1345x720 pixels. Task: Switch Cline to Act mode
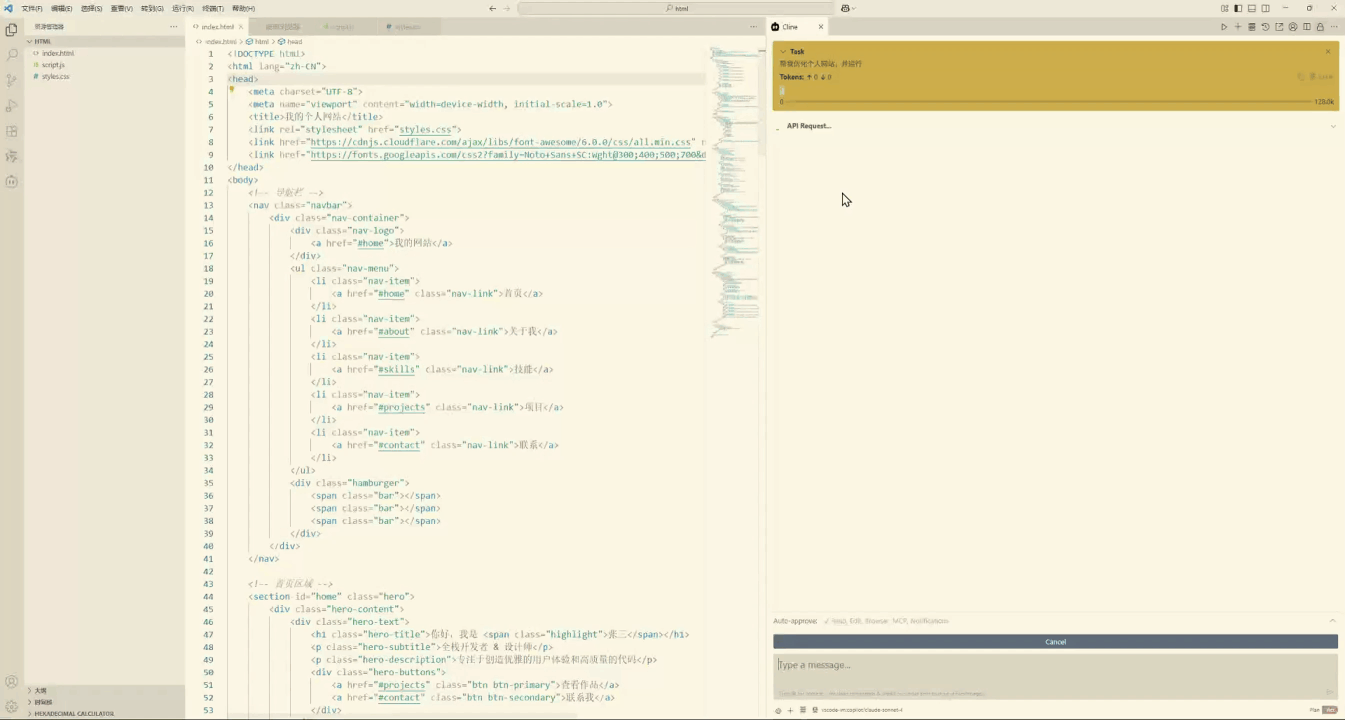point(1330,710)
